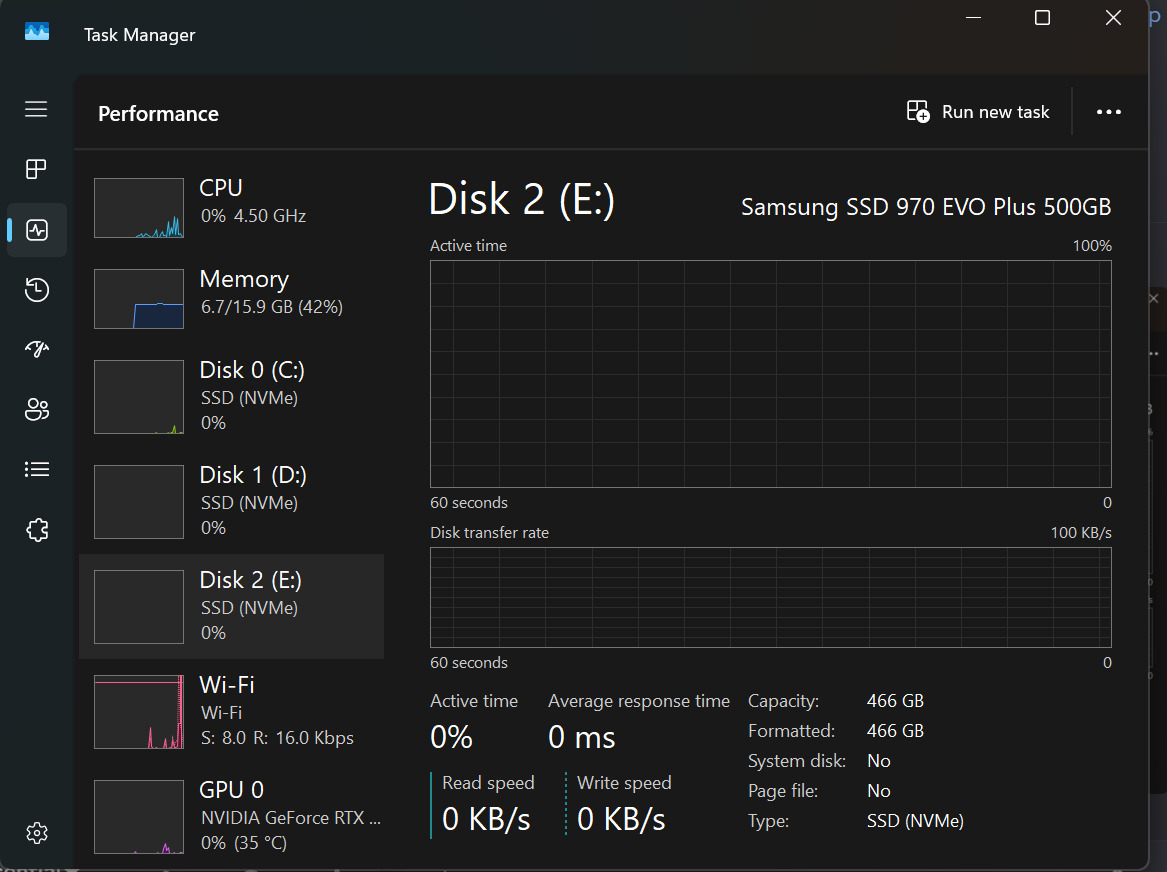Open the hamburger navigation menu
The width and height of the screenshot is (1167, 872).
click(36, 109)
